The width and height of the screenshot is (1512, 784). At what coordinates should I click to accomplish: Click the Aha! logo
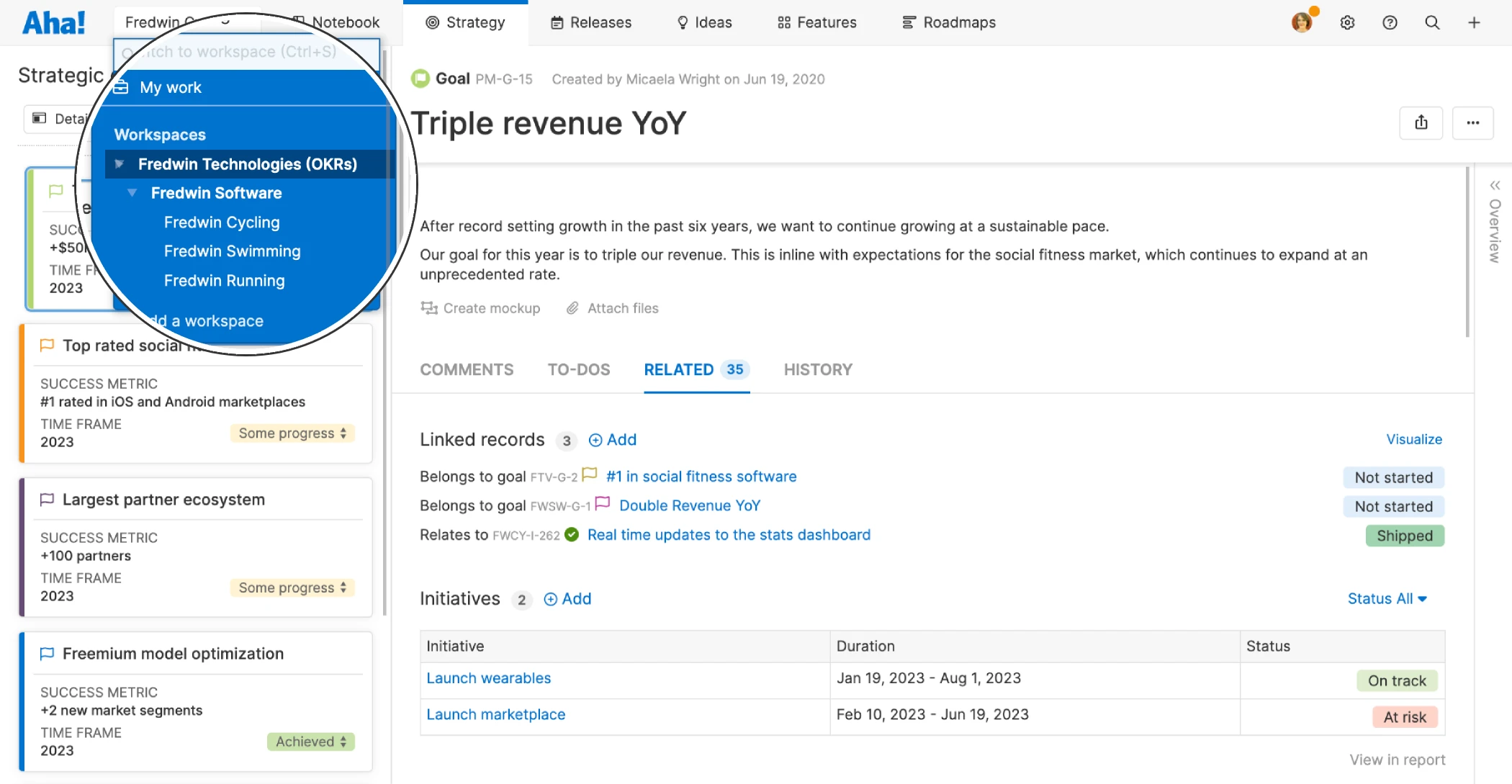[x=54, y=22]
